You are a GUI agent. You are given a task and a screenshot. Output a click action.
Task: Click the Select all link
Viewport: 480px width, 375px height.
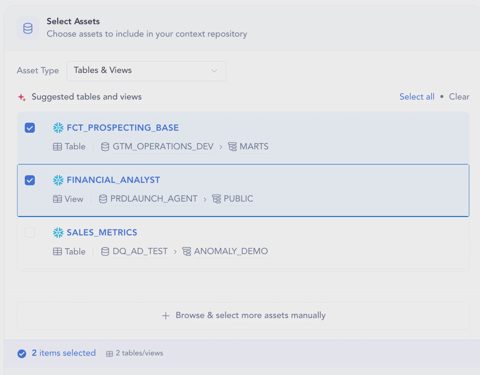417,97
